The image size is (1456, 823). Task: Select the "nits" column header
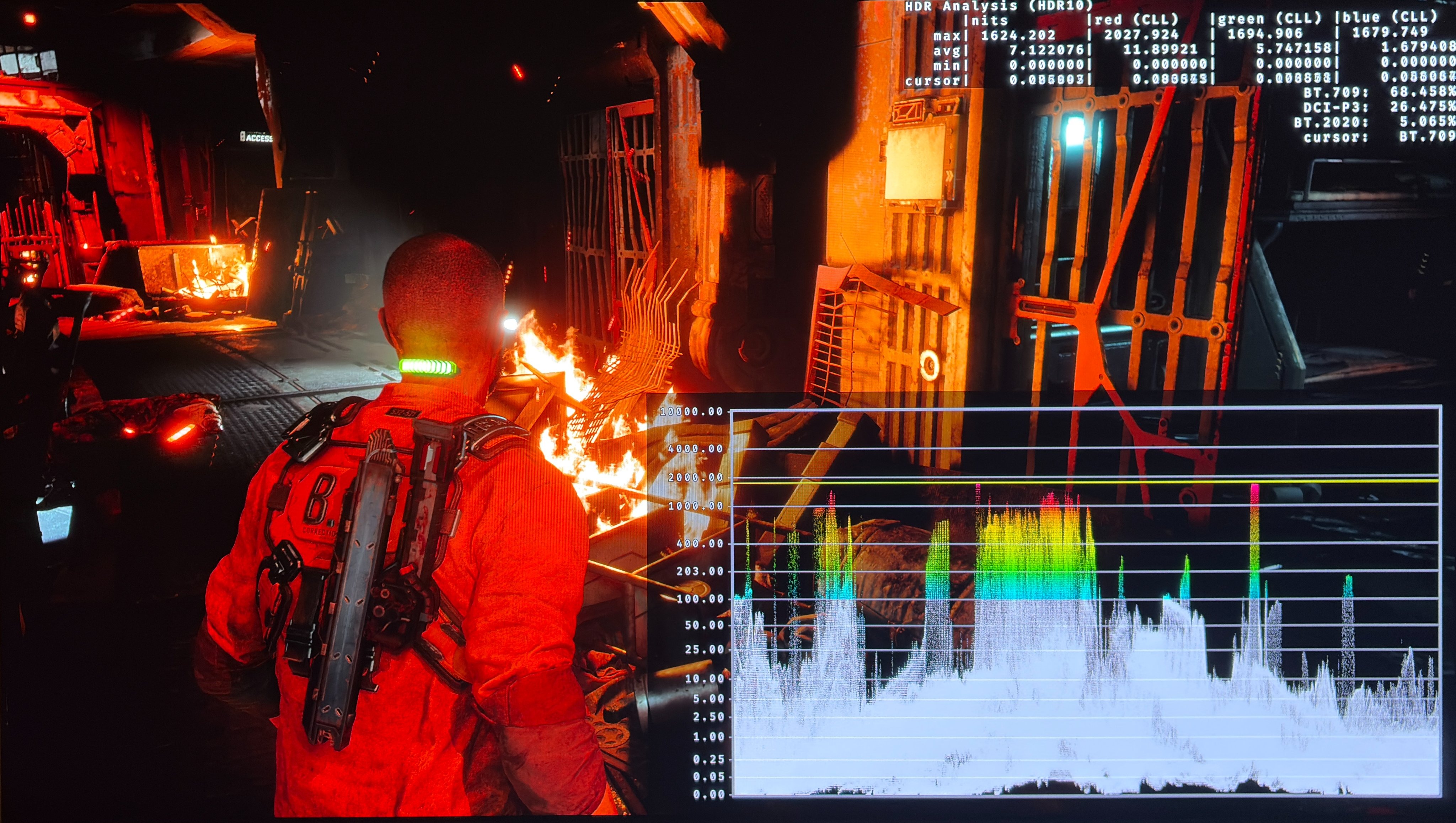coord(990,21)
